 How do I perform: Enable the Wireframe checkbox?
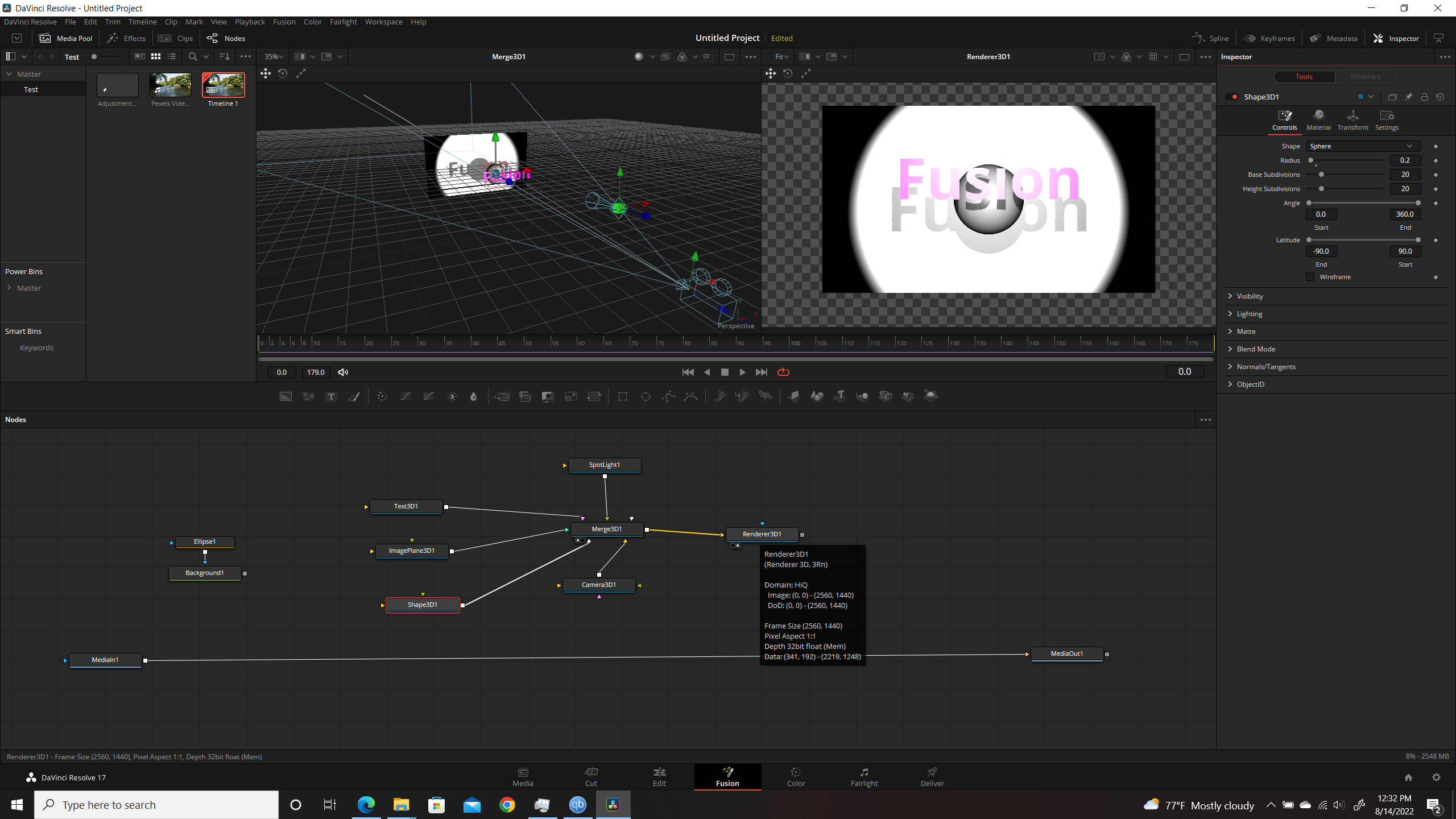pyautogui.click(x=1310, y=277)
